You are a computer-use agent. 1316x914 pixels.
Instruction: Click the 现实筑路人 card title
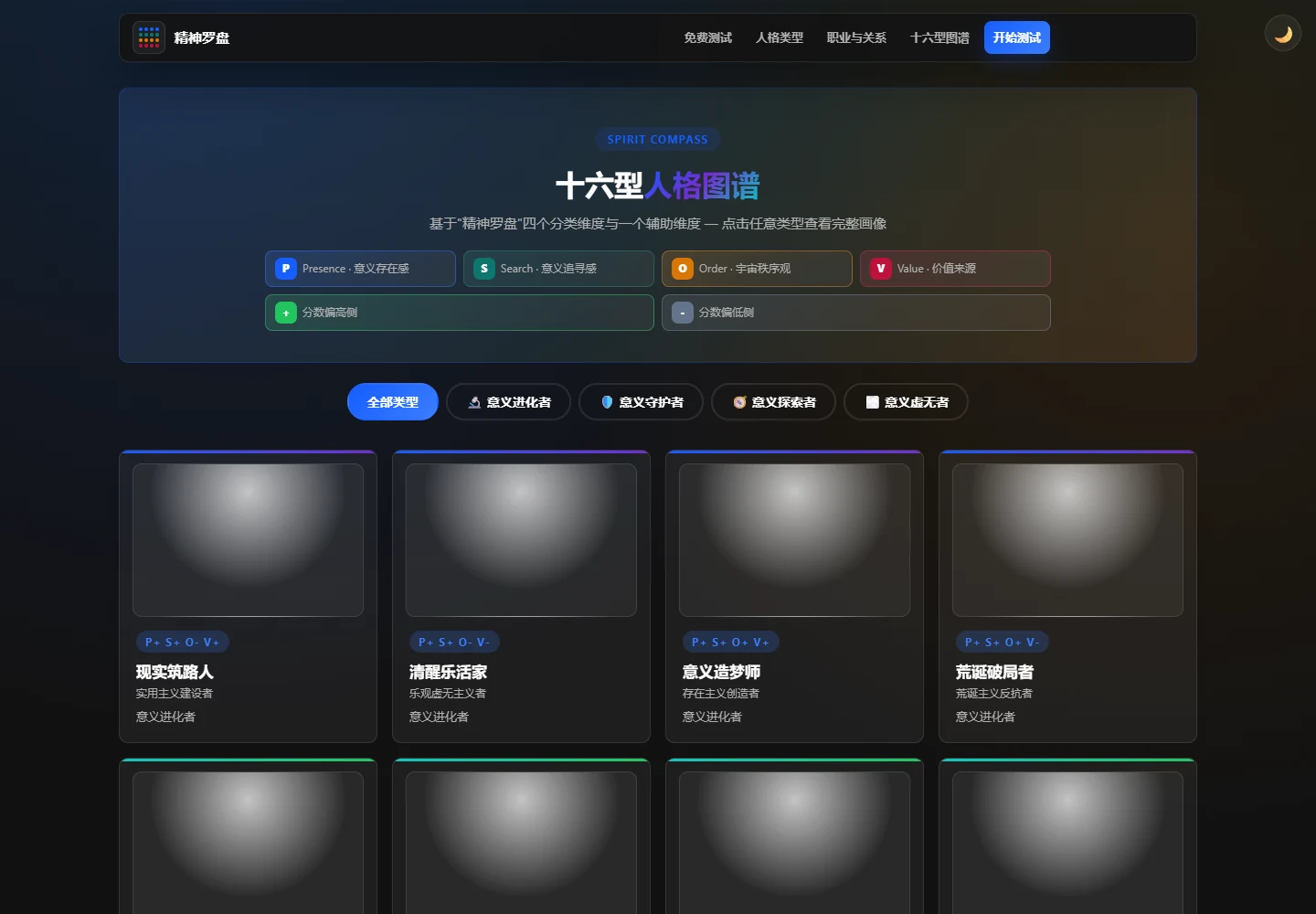[175, 672]
